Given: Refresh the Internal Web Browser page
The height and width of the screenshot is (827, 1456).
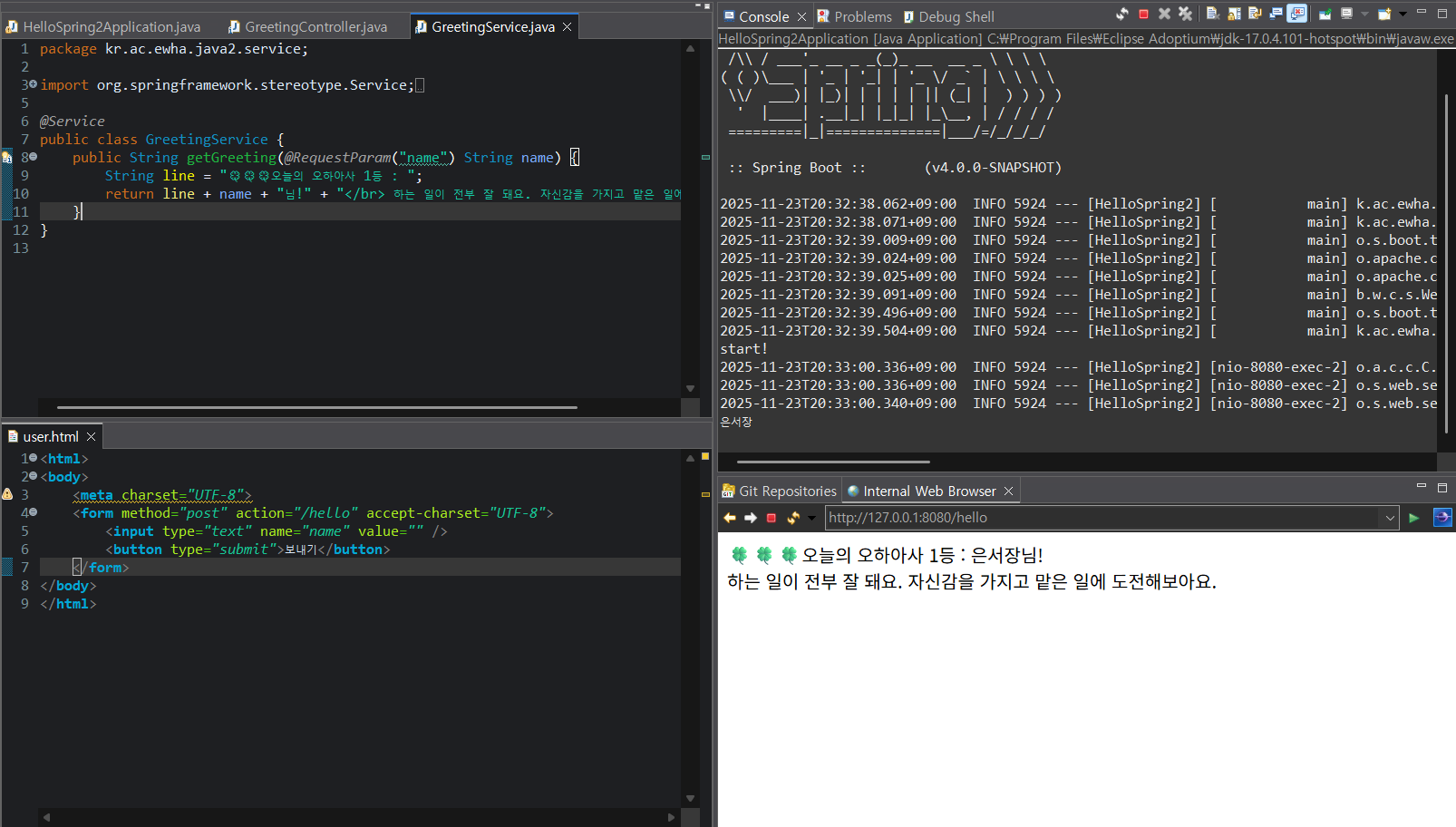Looking at the screenshot, I should tap(793, 518).
